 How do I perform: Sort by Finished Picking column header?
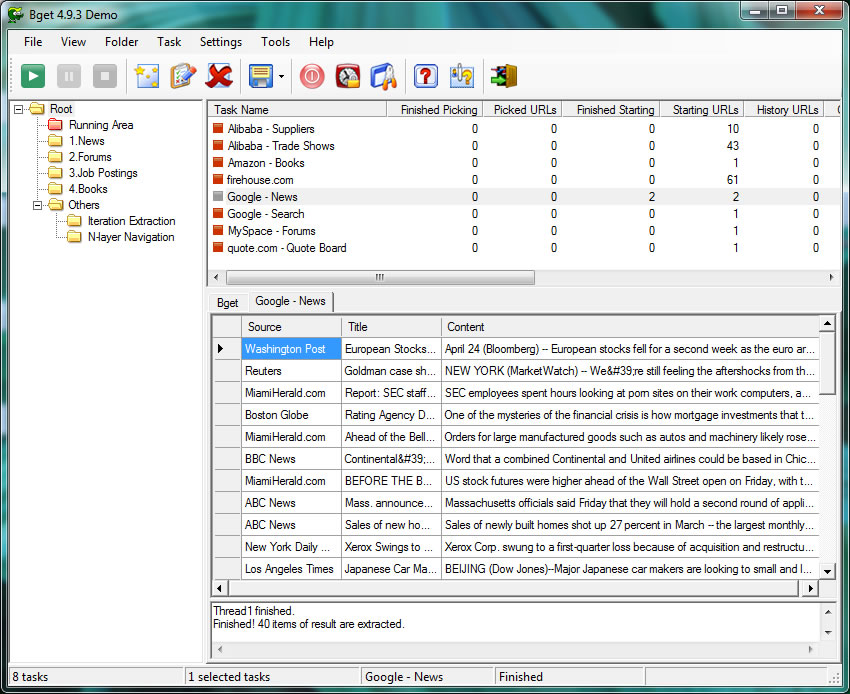coord(435,110)
